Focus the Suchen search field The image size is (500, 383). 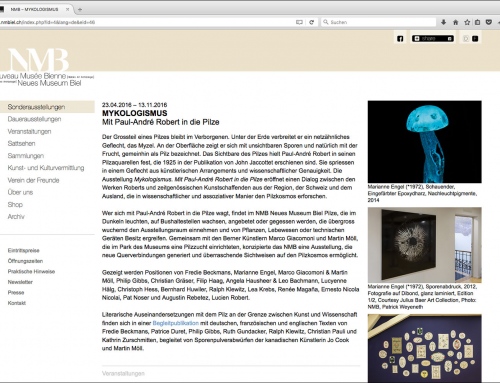click(x=378, y=22)
